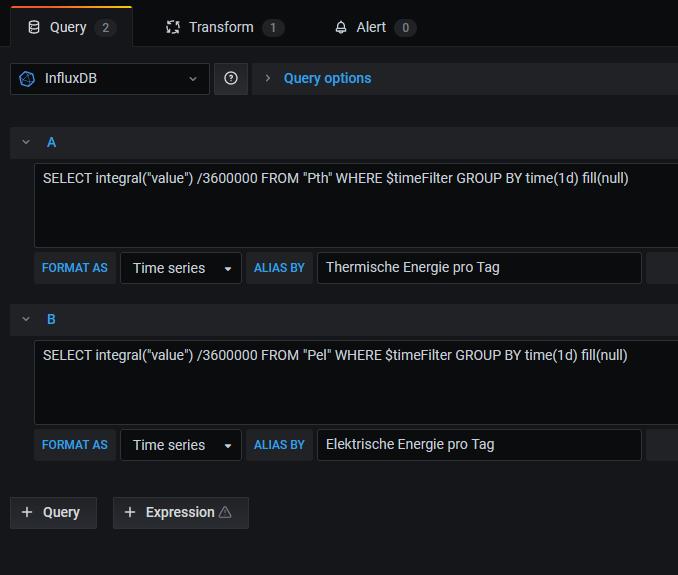Click the plus icon on Query button
Image resolution: width=678 pixels, height=575 pixels.
click(x=27, y=512)
